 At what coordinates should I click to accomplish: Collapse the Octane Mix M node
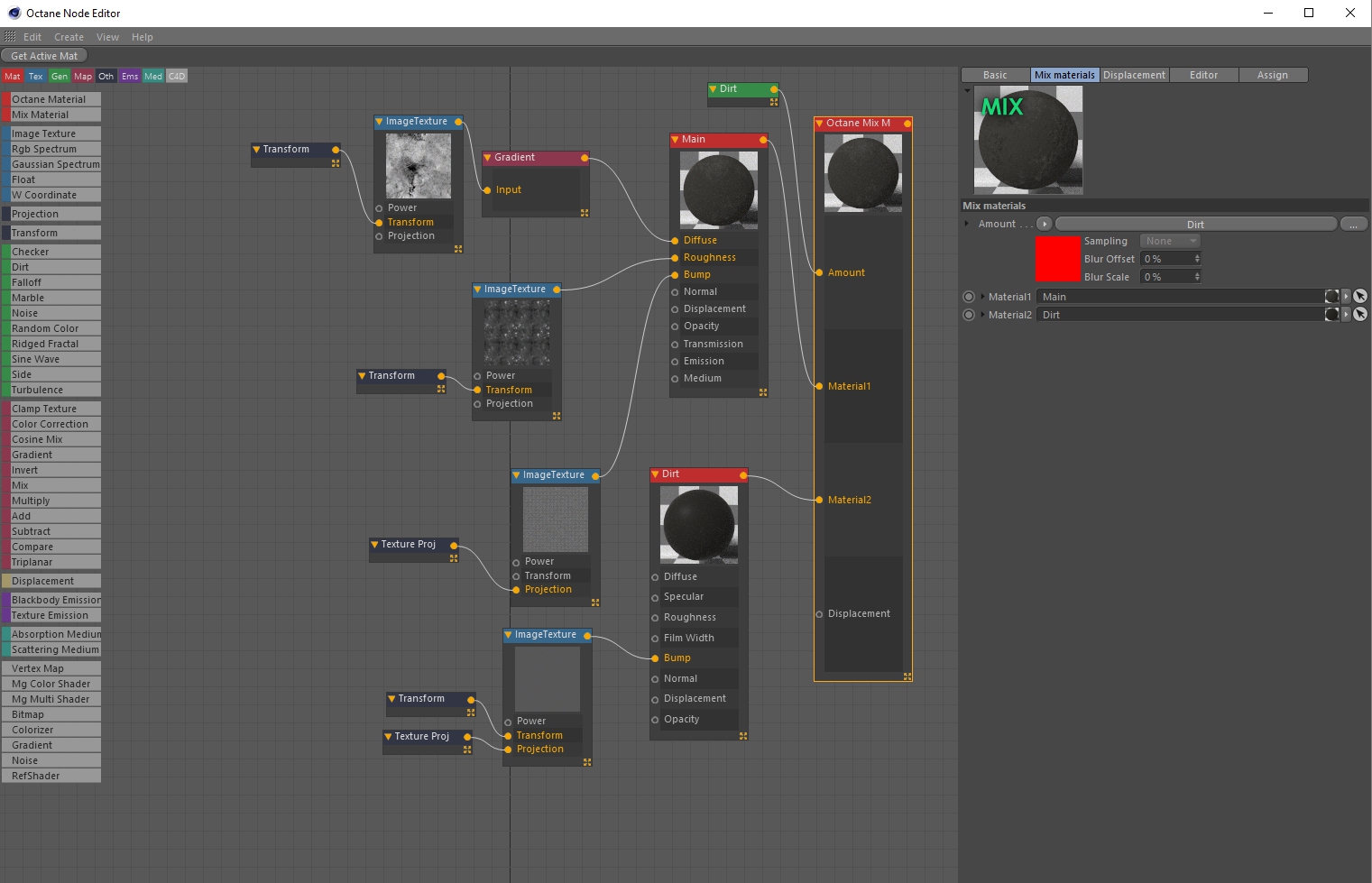pos(819,124)
